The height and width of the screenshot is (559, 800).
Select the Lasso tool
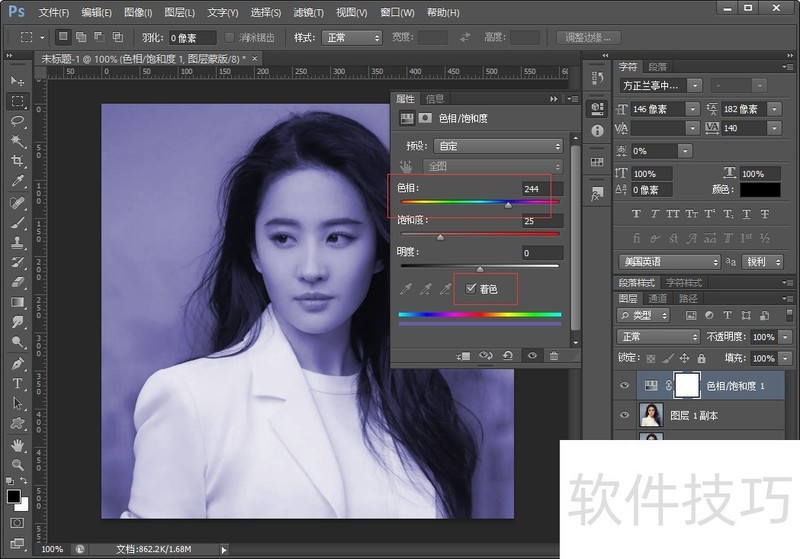tap(17, 121)
